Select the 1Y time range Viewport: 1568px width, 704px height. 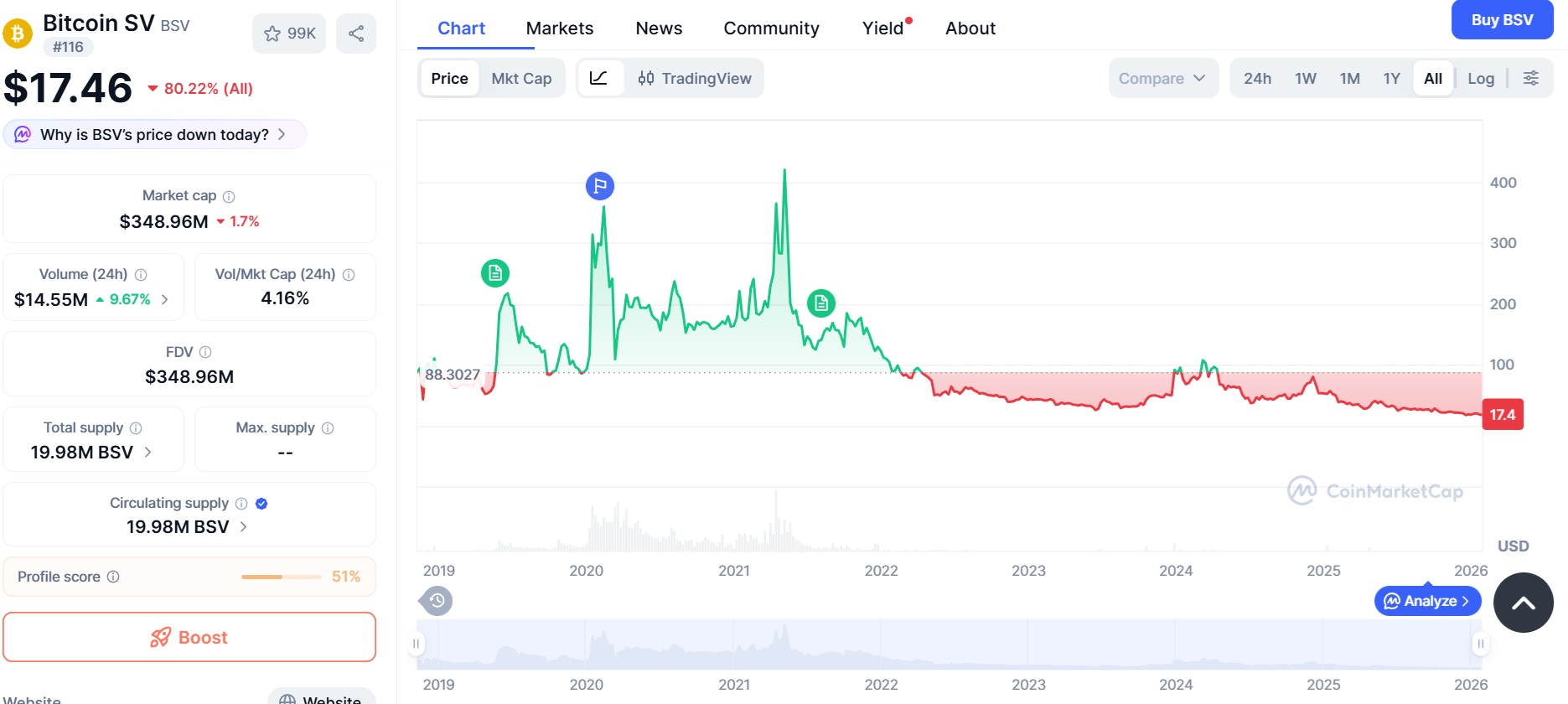coord(1392,78)
